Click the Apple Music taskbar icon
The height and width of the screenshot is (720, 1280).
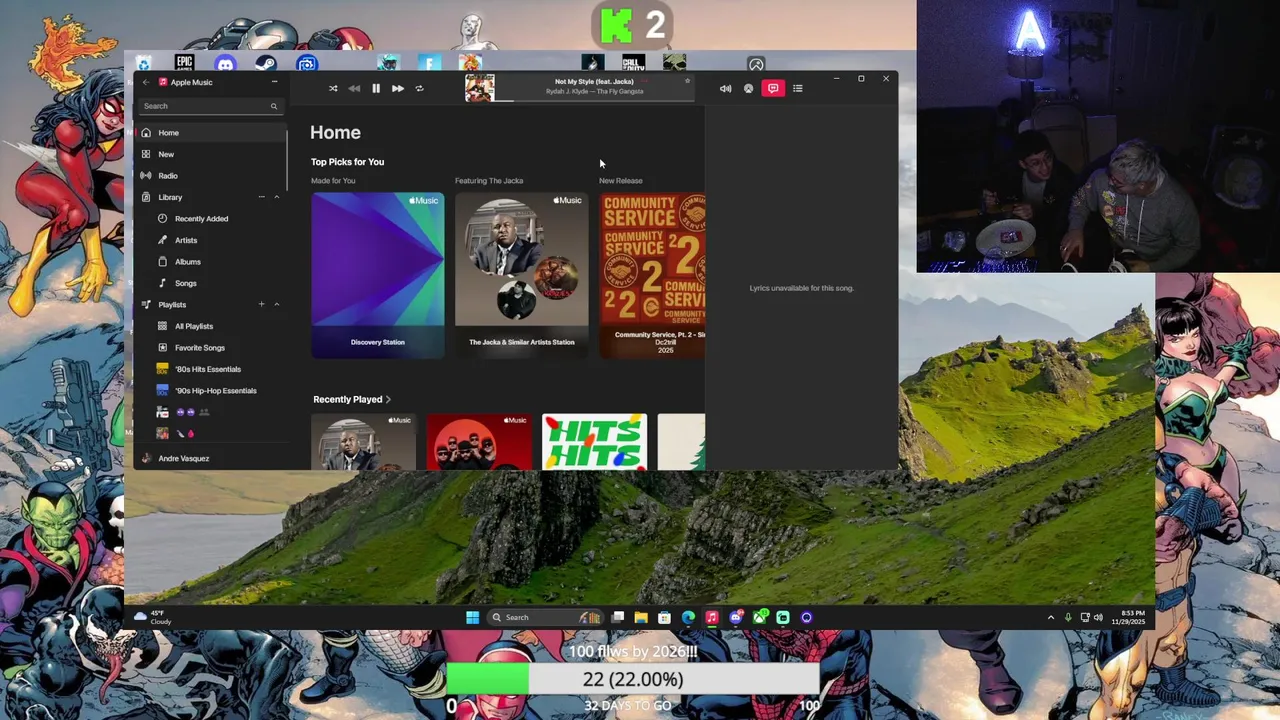coord(712,617)
